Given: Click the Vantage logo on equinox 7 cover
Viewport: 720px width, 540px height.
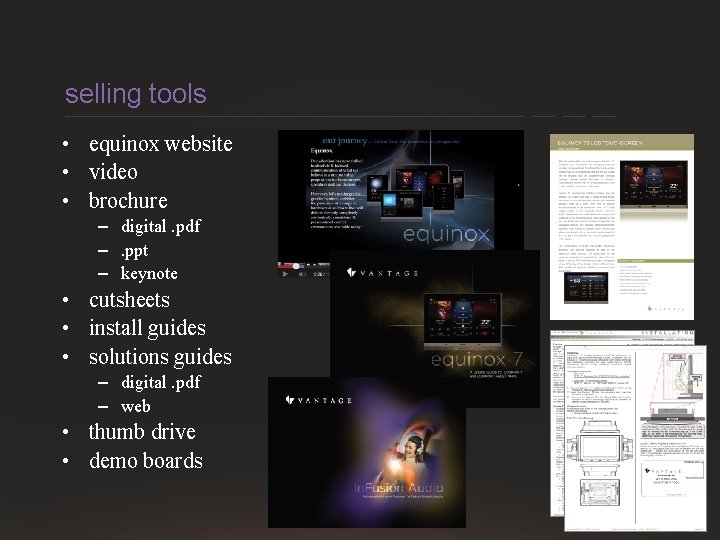Looking at the screenshot, I should [x=382, y=273].
